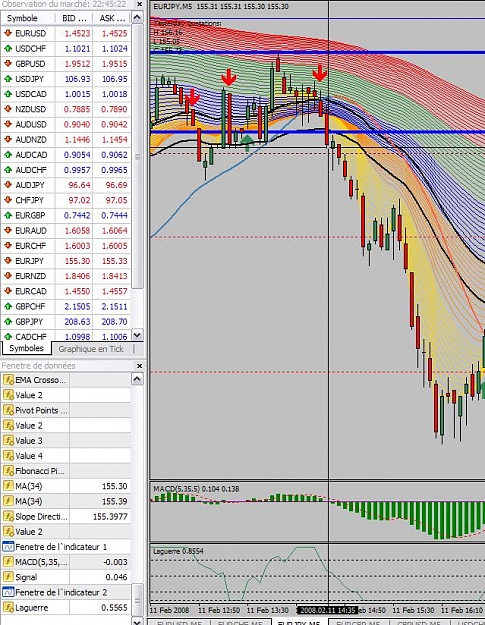Click the AUDJPY direction arrow icon

(x=8, y=185)
